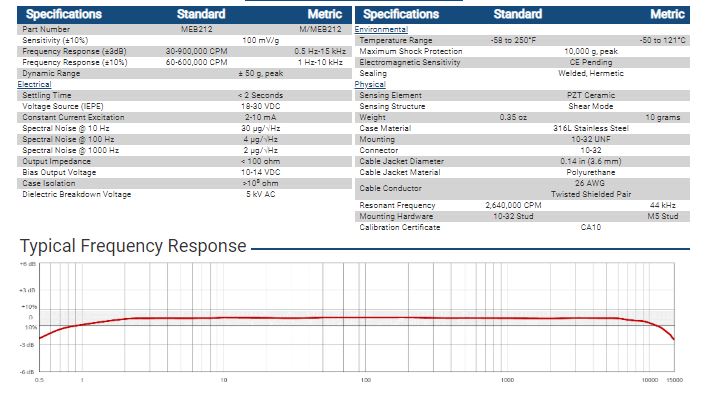The image size is (706, 393).
Task: Click the CE Pending value
Action: [x=591, y=62]
